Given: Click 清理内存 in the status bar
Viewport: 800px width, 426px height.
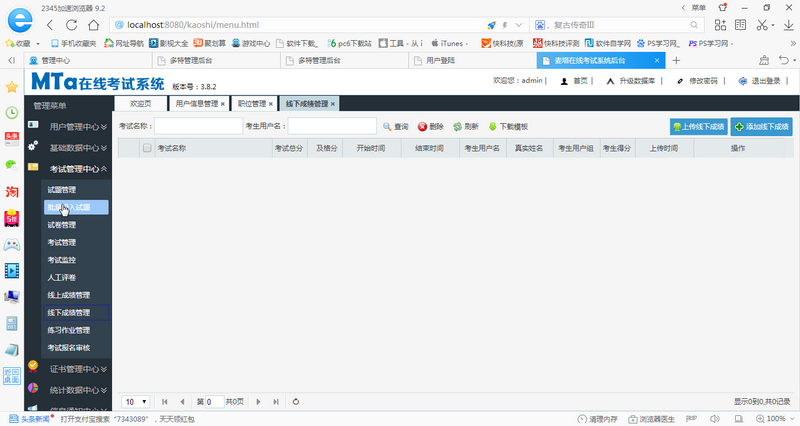Looking at the screenshot, I should pyautogui.click(x=598, y=419).
